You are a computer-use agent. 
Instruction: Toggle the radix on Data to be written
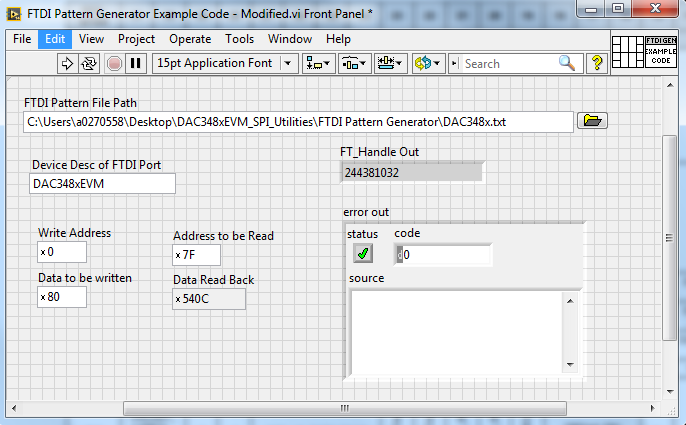(x=43, y=297)
